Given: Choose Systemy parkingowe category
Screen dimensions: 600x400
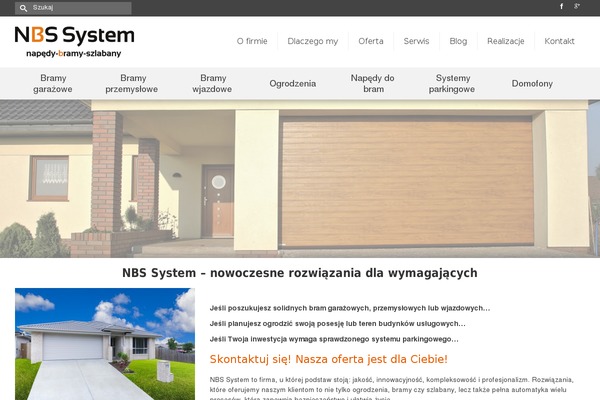Looking at the screenshot, I should pos(453,83).
